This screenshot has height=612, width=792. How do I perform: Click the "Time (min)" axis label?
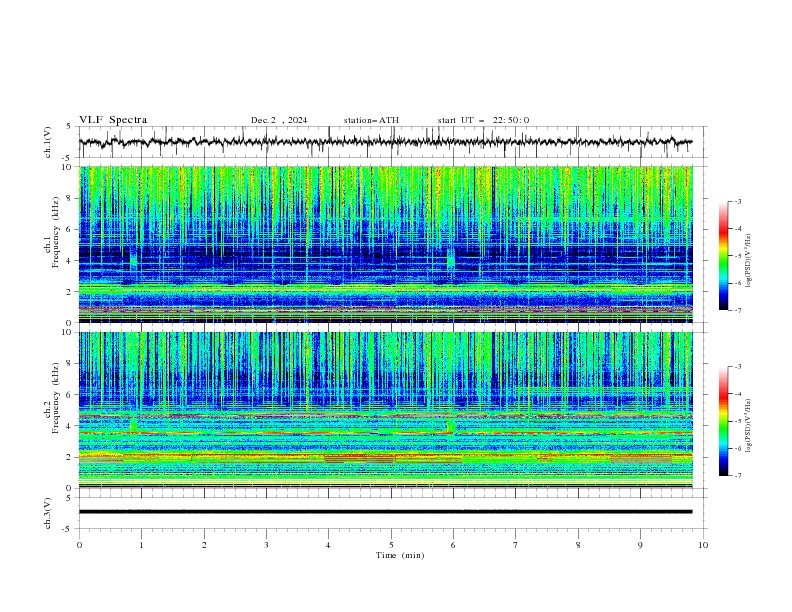point(400,555)
